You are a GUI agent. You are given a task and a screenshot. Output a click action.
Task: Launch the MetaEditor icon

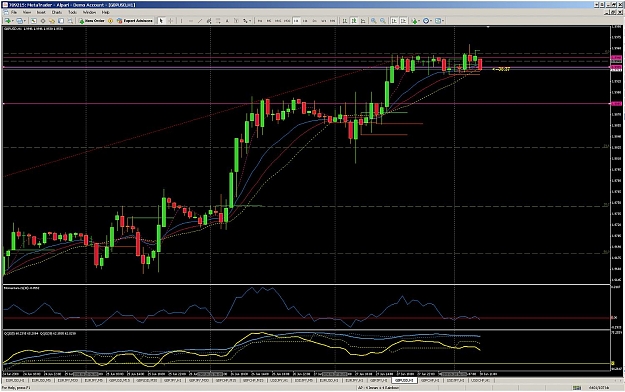pos(110,21)
